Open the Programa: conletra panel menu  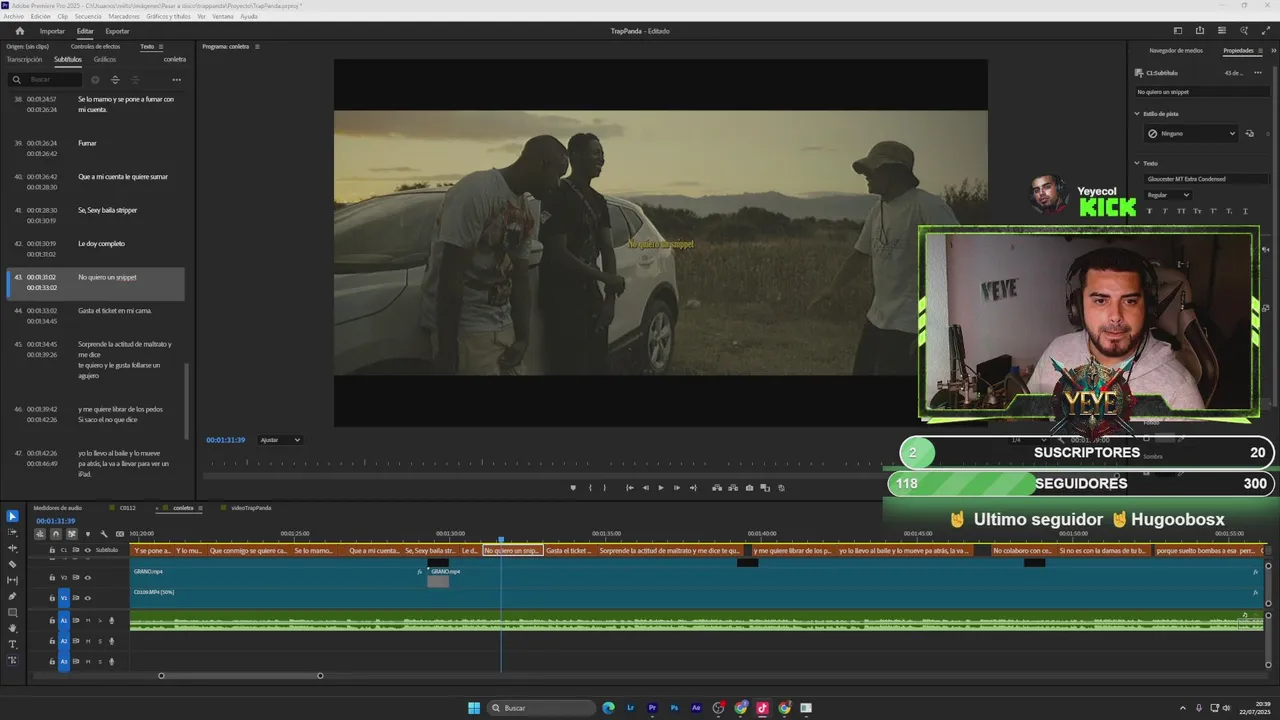[257, 46]
